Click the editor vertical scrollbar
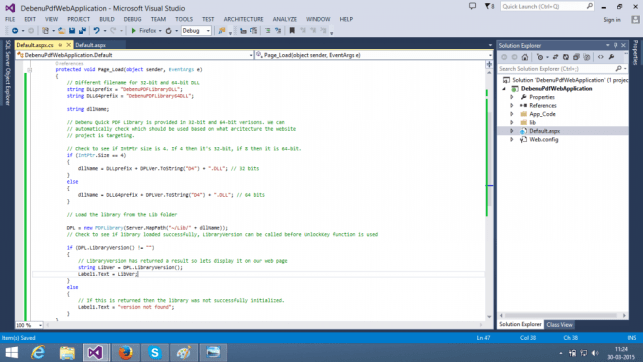 [x=489, y=194]
